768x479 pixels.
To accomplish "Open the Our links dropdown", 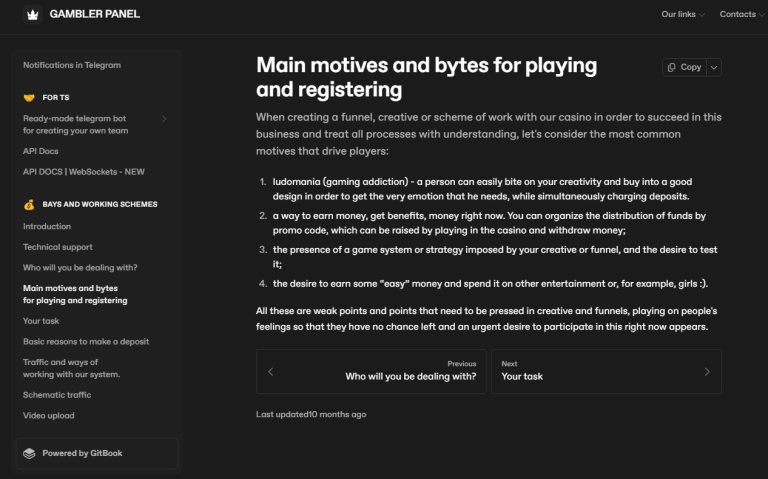I will [x=683, y=15].
